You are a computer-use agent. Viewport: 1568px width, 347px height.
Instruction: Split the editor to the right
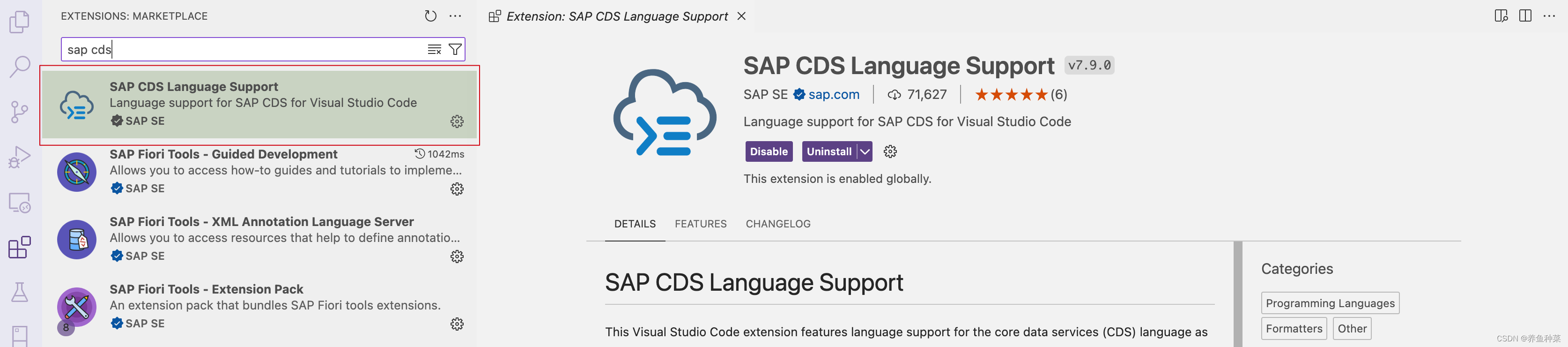click(1525, 16)
